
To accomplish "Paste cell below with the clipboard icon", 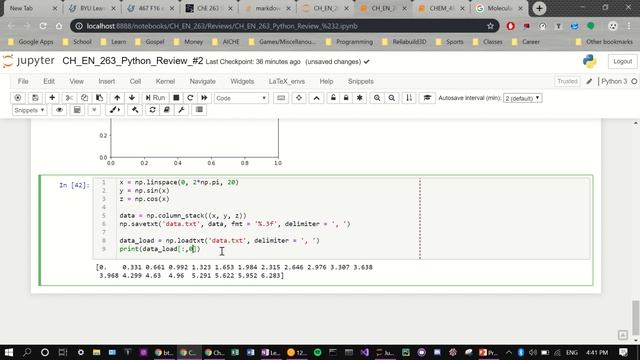I will pos(99,98).
